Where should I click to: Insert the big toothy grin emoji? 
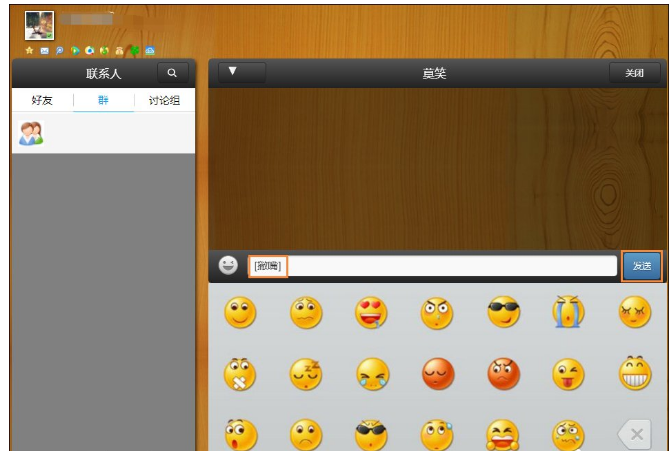coord(635,373)
